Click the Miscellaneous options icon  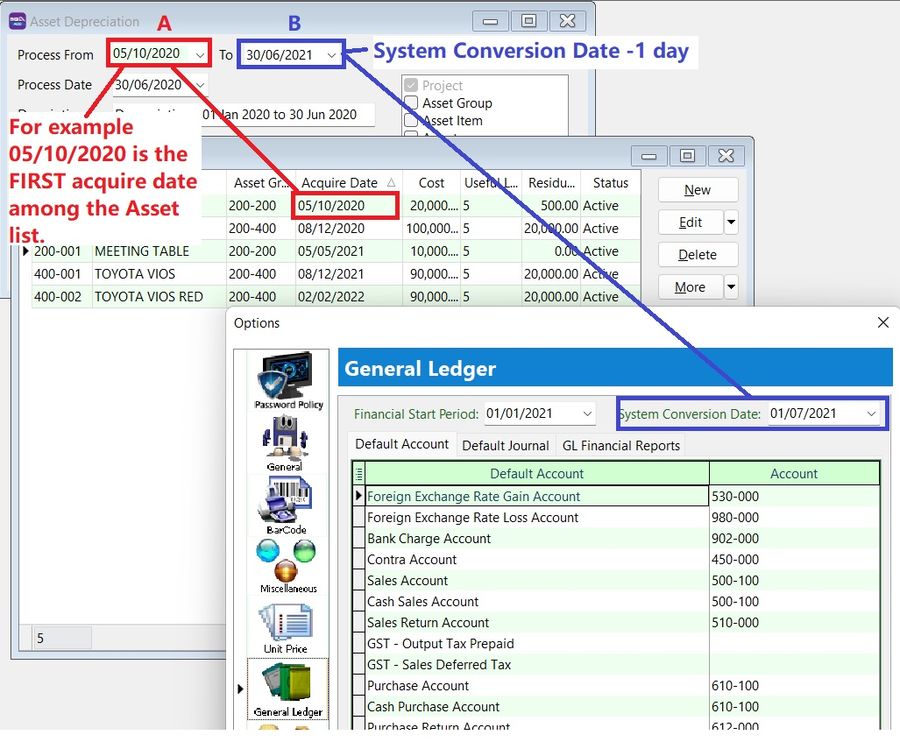[x=287, y=565]
